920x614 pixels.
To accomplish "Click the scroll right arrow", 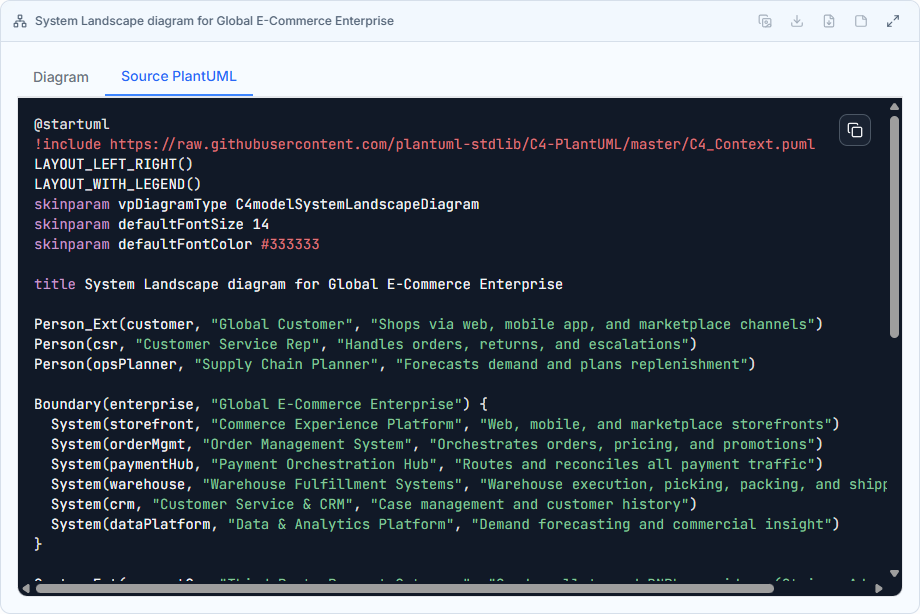I will 878,588.
